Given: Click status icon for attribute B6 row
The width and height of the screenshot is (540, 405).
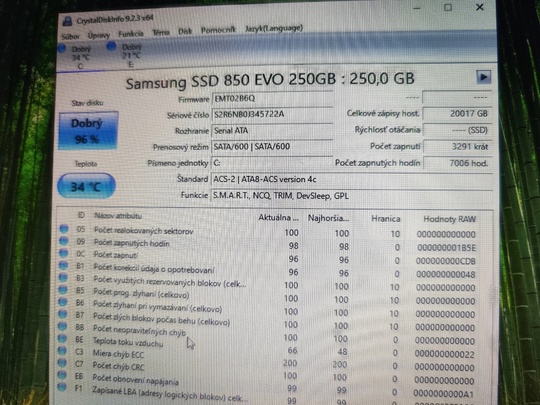Looking at the screenshot, I should [x=63, y=301].
